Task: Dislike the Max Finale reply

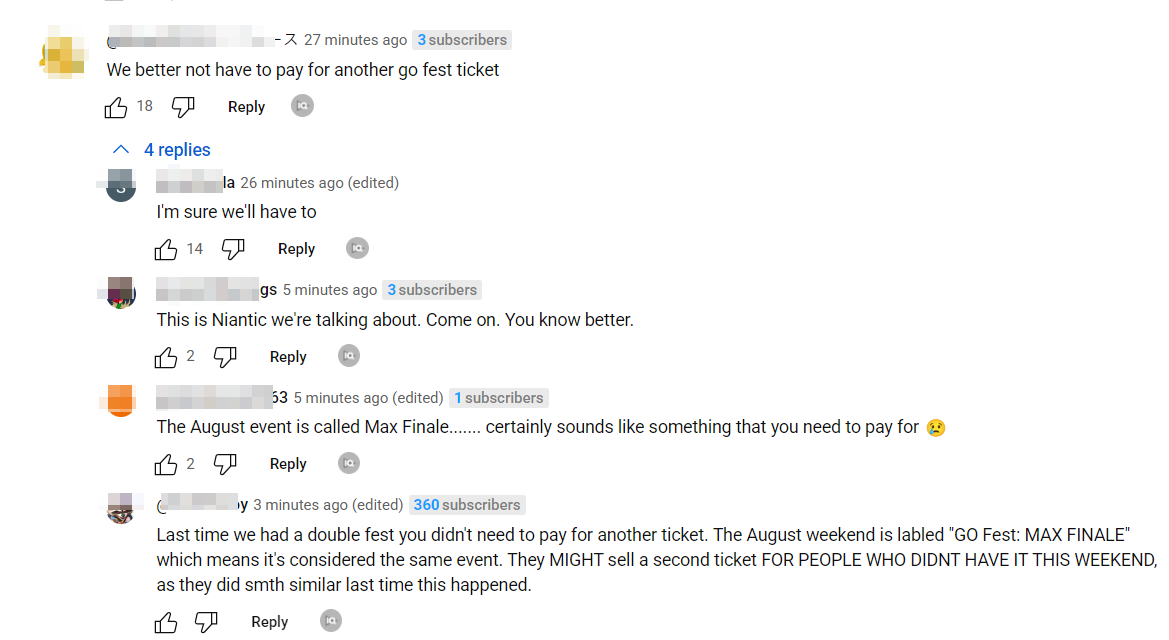Action: pyautogui.click(x=225, y=463)
